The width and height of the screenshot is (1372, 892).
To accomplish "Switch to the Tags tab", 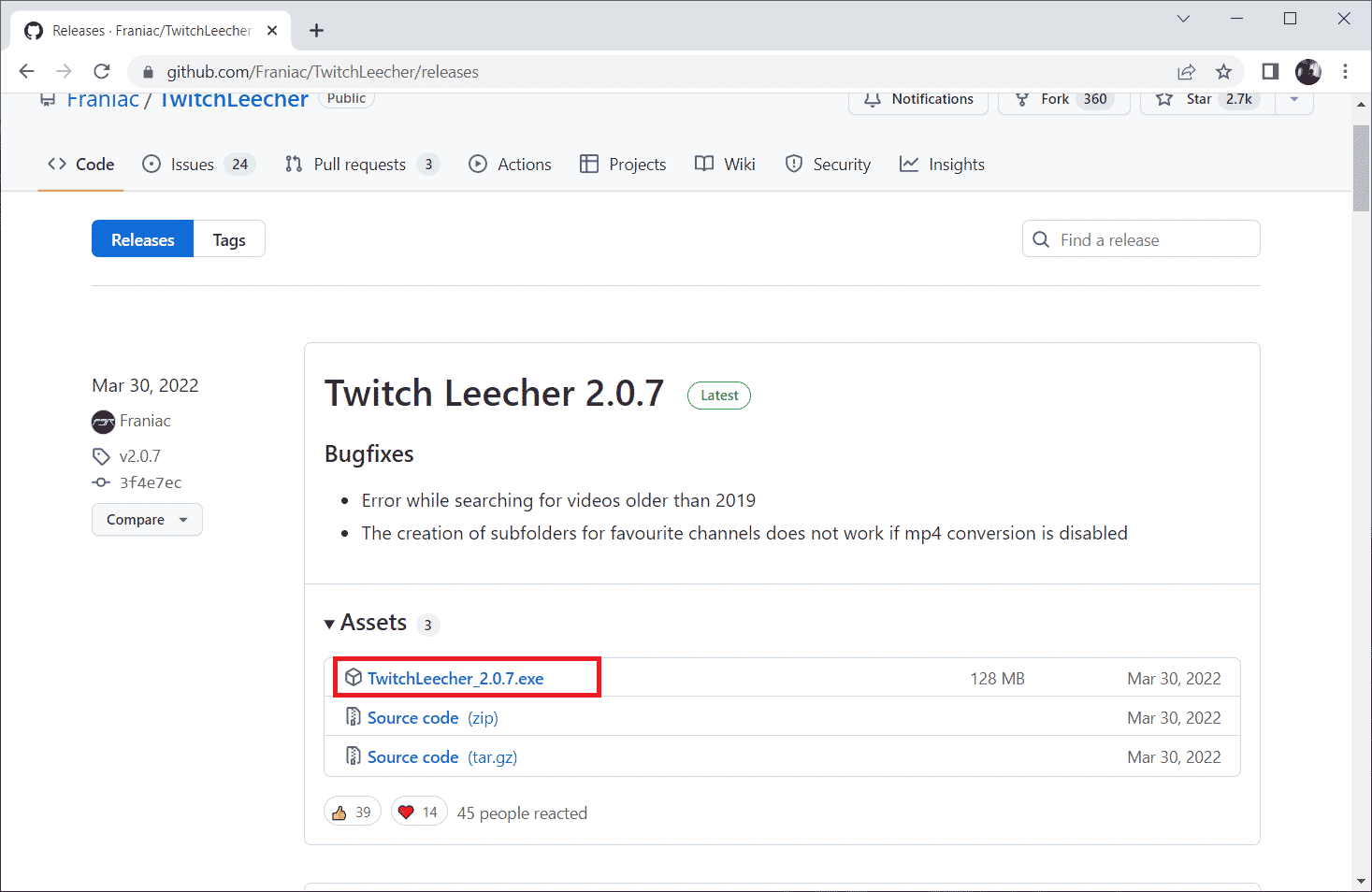I will pos(229,239).
